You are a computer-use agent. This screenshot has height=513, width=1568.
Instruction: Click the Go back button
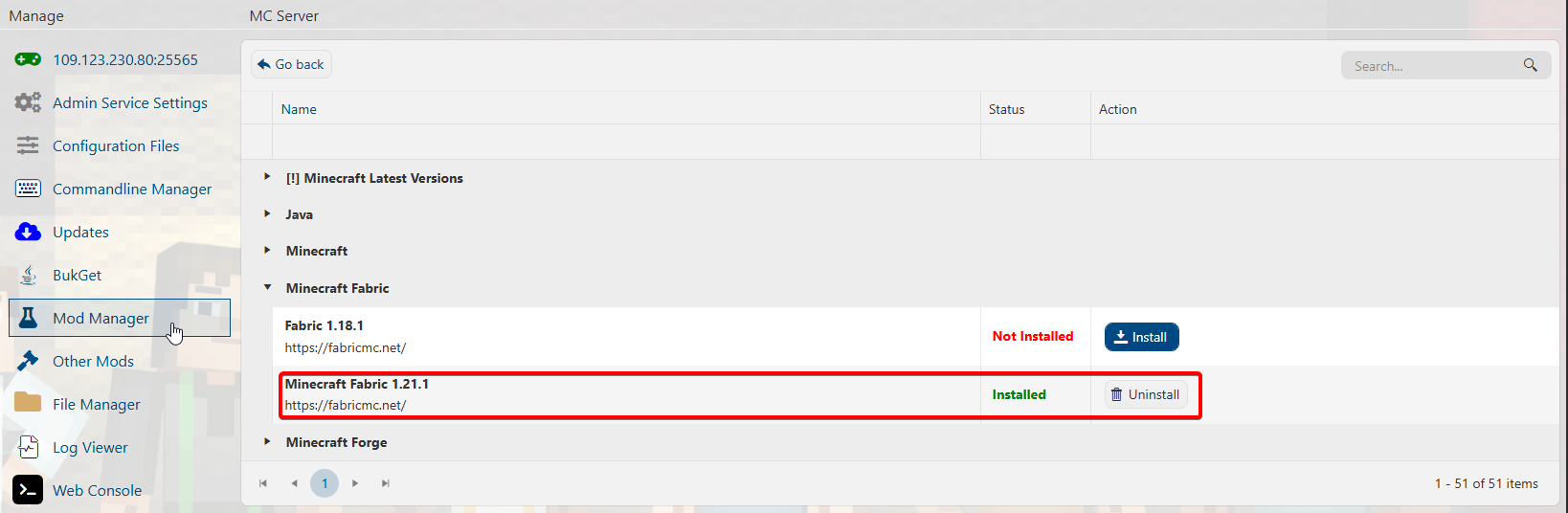click(x=291, y=64)
